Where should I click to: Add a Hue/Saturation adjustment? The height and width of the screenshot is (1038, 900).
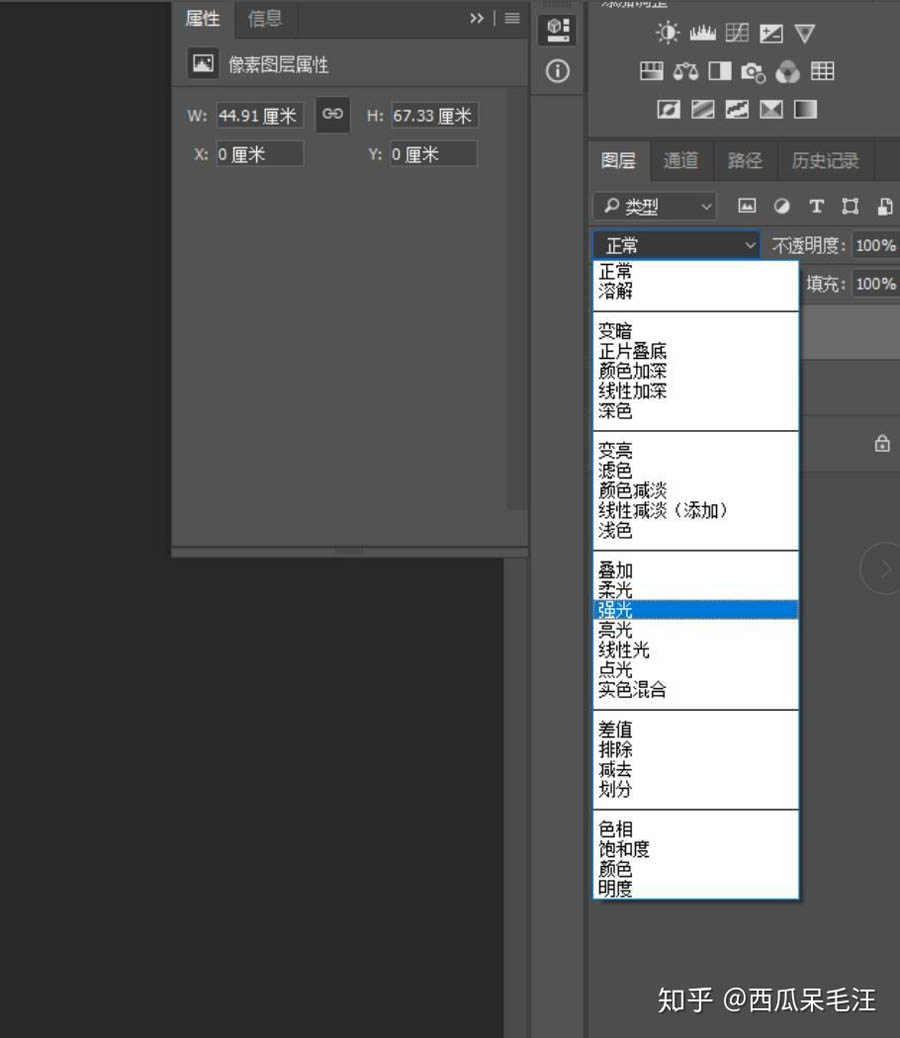coord(651,71)
